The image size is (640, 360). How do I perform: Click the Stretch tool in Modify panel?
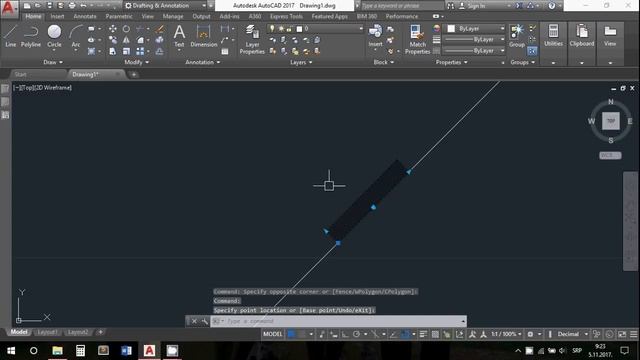coord(112,51)
